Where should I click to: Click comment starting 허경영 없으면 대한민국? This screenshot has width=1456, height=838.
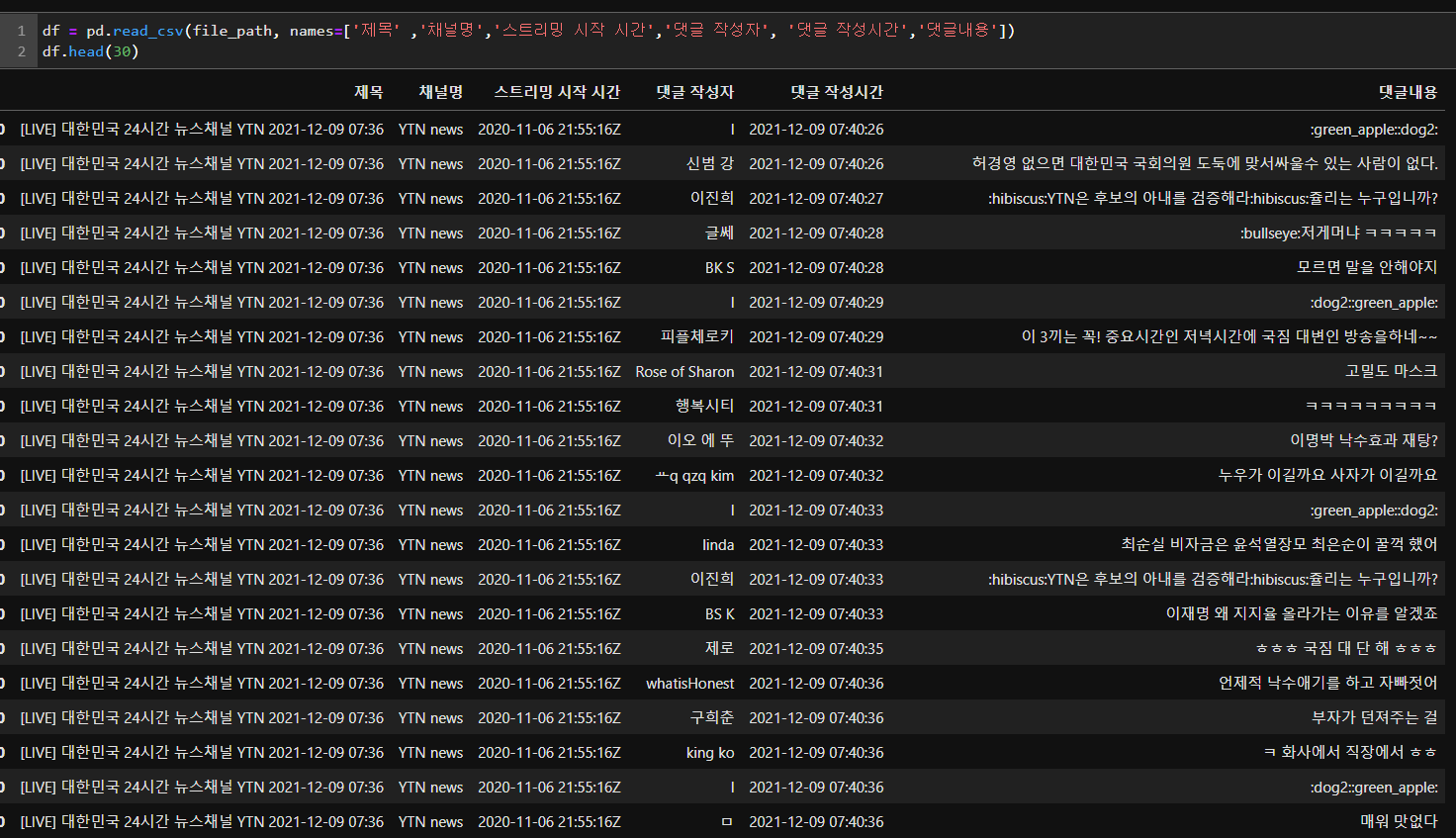pos(1205,163)
